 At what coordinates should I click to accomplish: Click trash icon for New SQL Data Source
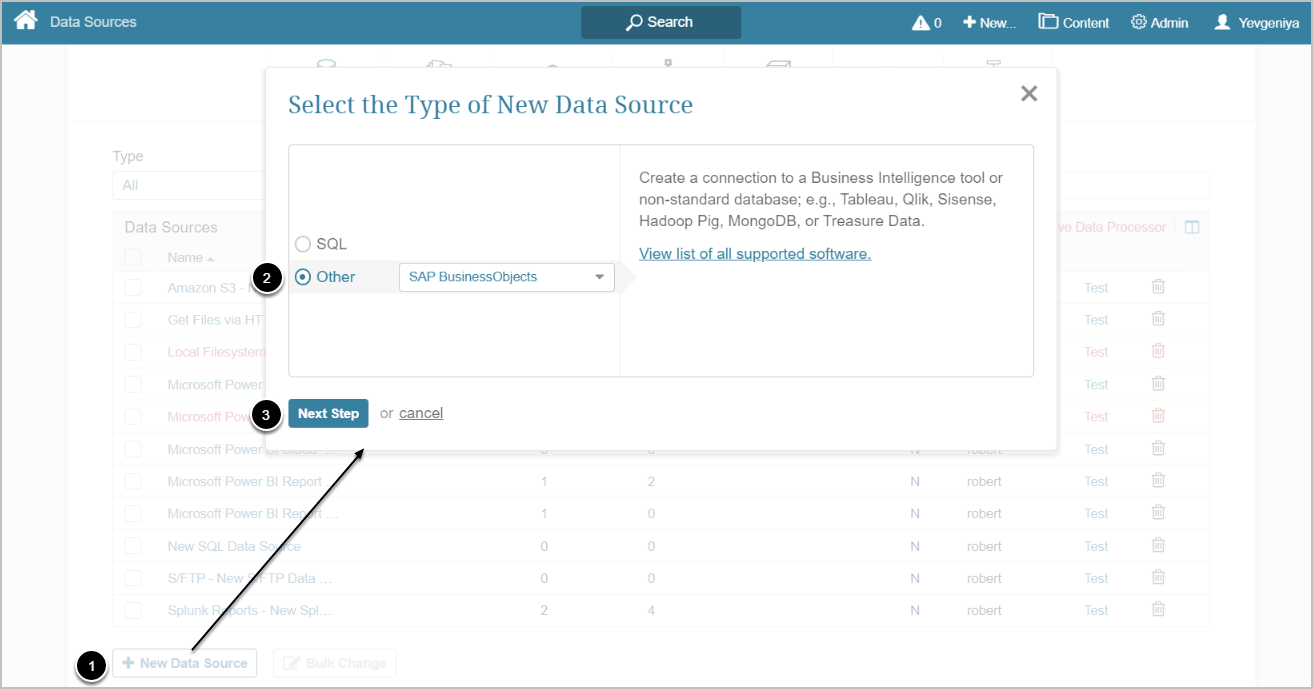click(x=1158, y=546)
